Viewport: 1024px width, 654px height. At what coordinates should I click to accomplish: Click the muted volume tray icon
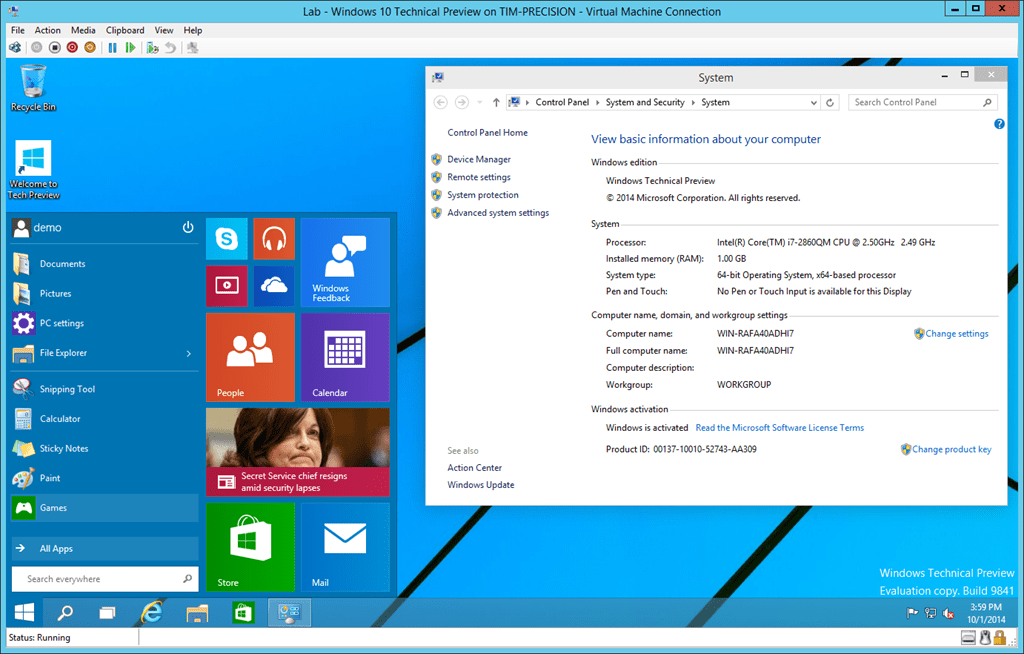click(x=948, y=613)
